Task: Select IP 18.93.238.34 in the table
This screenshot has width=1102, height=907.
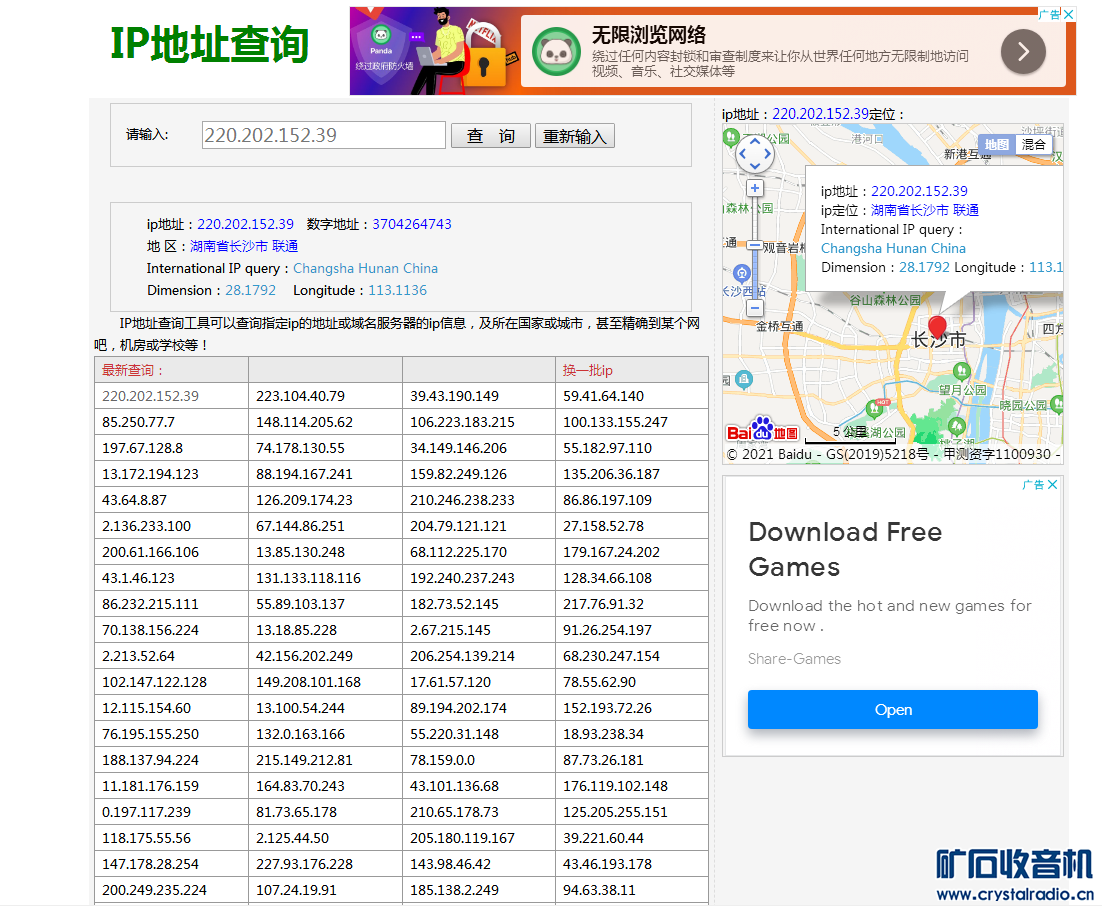Action: click(x=603, y=734)
